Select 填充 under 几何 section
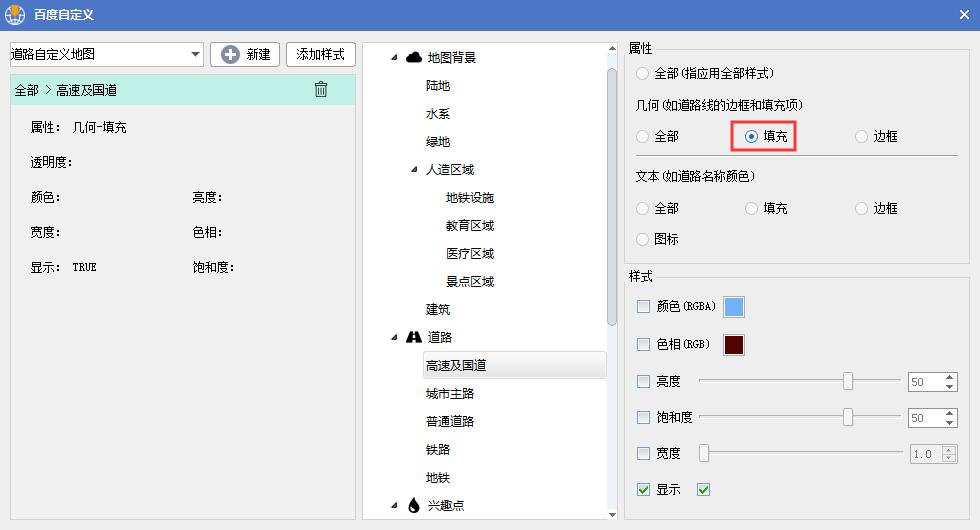This screenshot has height=530, width=980. (751, 136)
